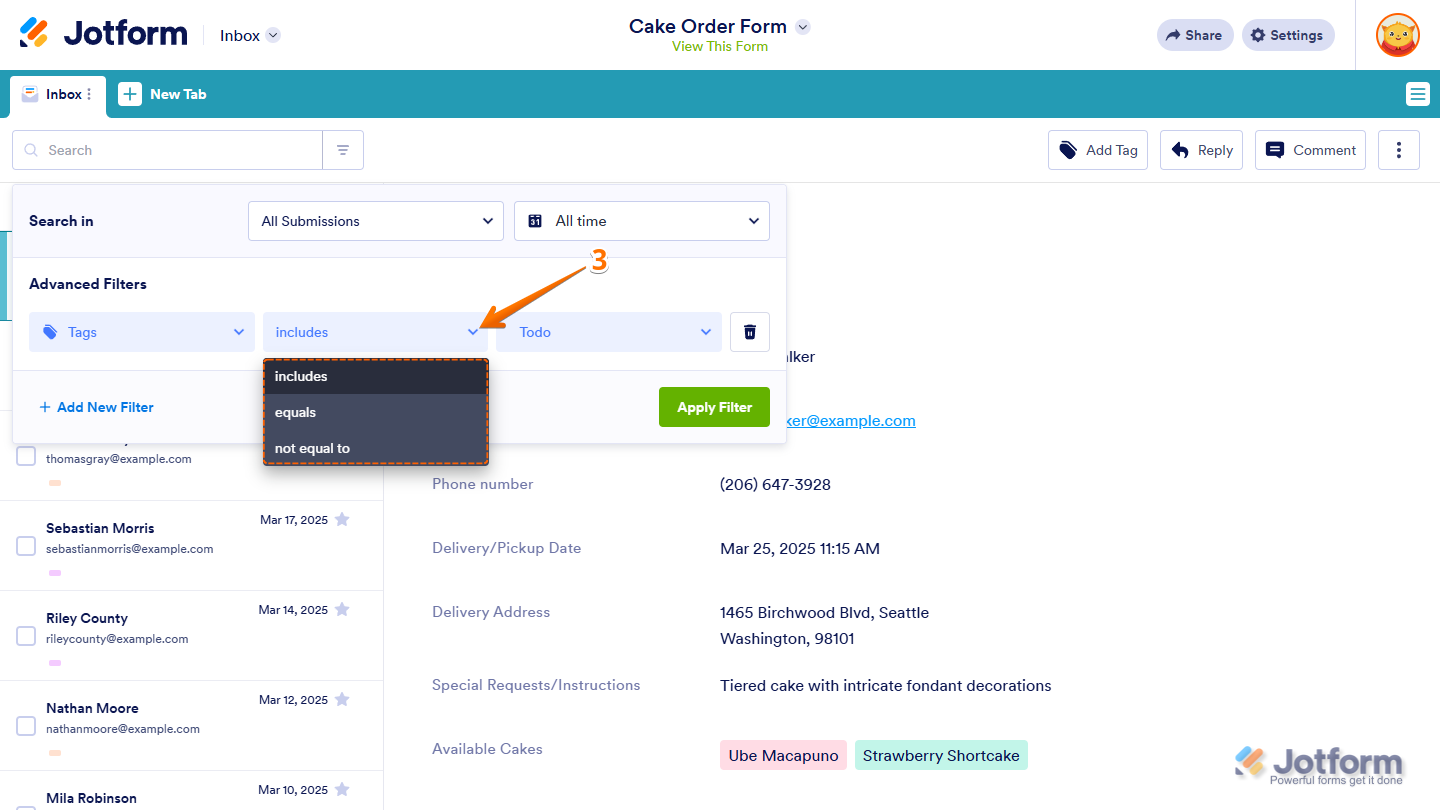Open the Comment panel
This screenshot has width=1440, height=810.
click(x=1310, y=149)
